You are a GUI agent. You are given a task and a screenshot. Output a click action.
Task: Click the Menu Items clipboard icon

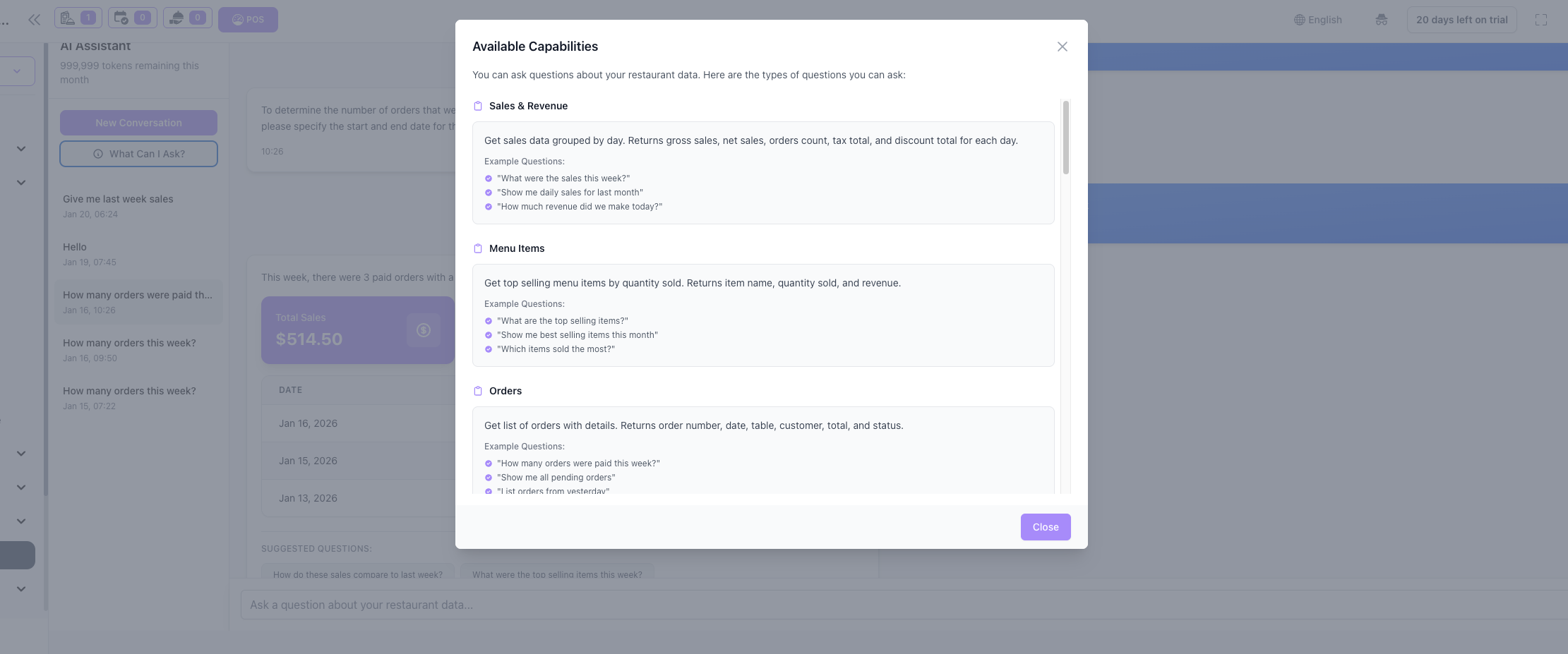point(478,248)
